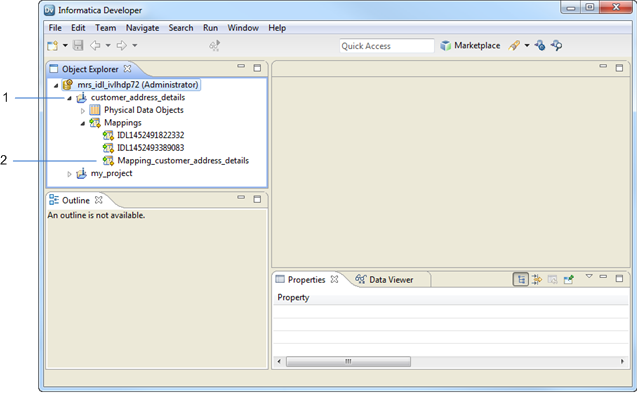638x393 pixels.
Task: Select the Outline tab
Action: pos(76,201)
